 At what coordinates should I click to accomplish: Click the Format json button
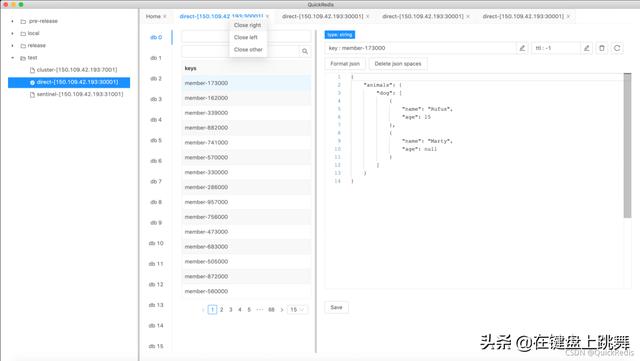pos(345,64)
